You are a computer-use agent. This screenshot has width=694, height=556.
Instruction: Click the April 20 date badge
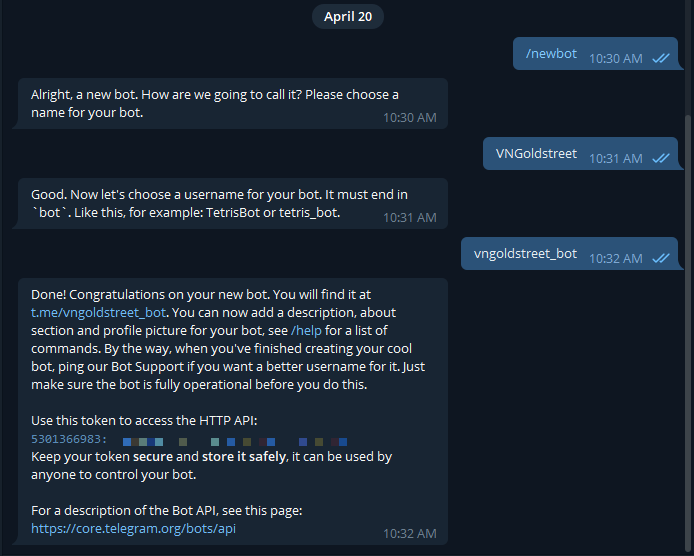pos(347,16)
